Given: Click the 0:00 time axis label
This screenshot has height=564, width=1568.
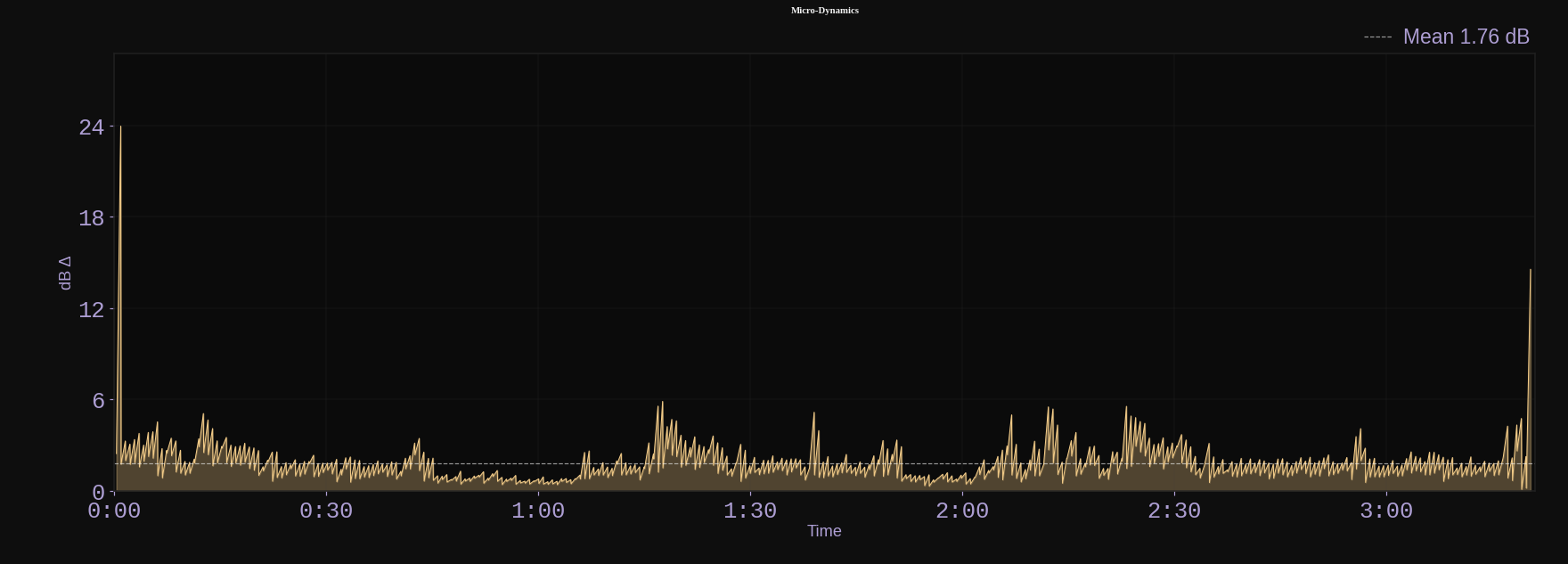Looking at the screenshot, I should click(x=114, y=511).
